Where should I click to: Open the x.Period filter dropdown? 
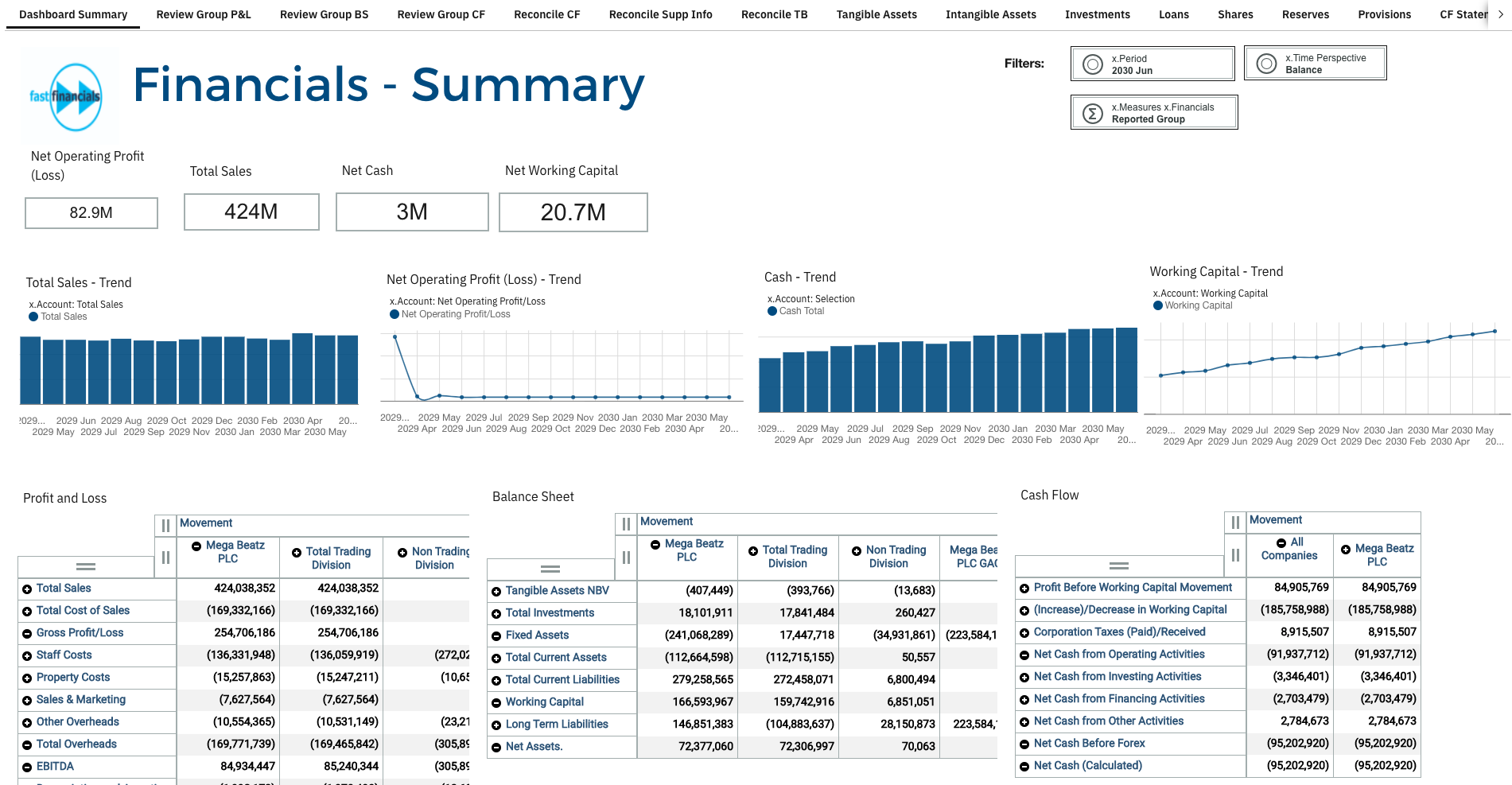point(1152,64)
